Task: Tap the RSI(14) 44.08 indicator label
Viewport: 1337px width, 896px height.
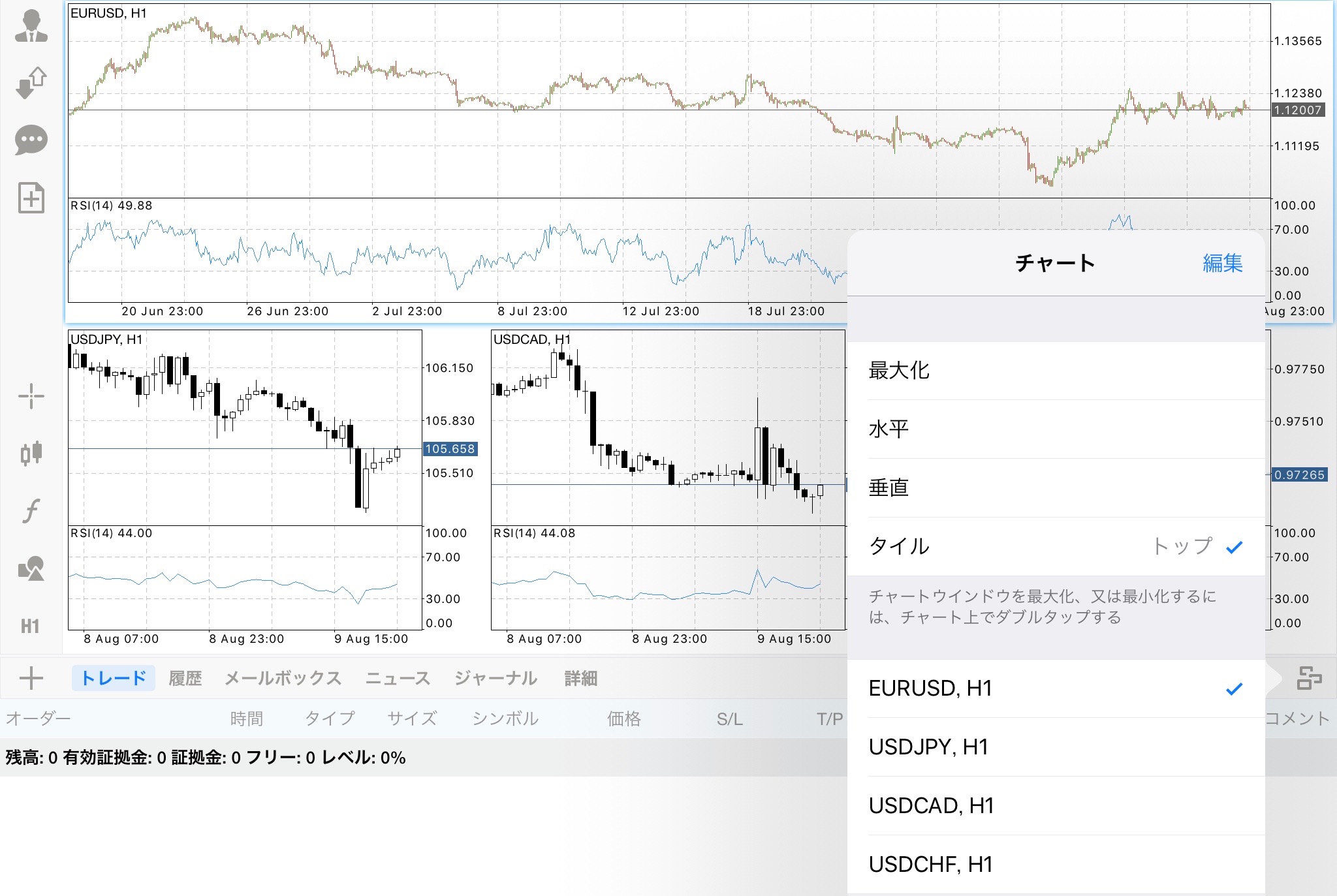Action: [x=534, y=534]
